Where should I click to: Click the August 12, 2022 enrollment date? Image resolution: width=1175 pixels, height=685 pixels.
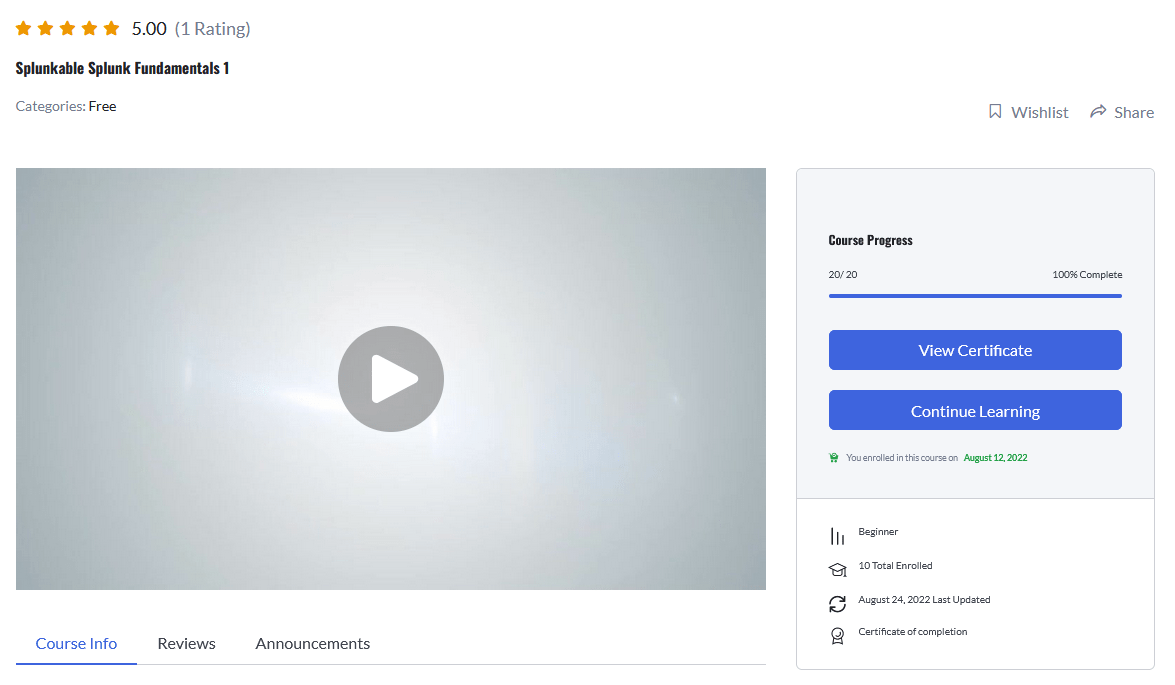click(x=995, y=458)
